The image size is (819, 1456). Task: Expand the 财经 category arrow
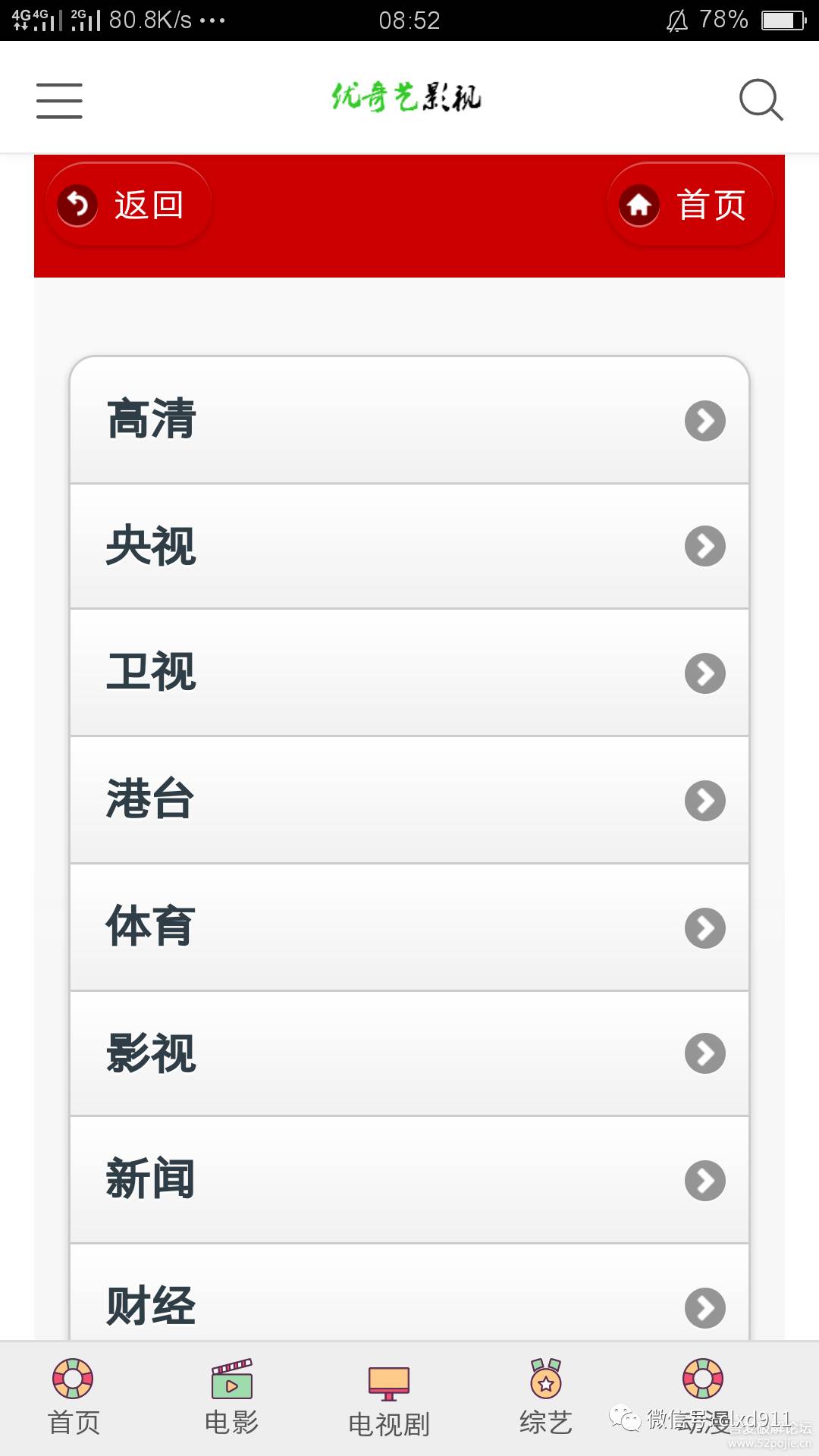pyautogui.click(x=704, y=1307)
